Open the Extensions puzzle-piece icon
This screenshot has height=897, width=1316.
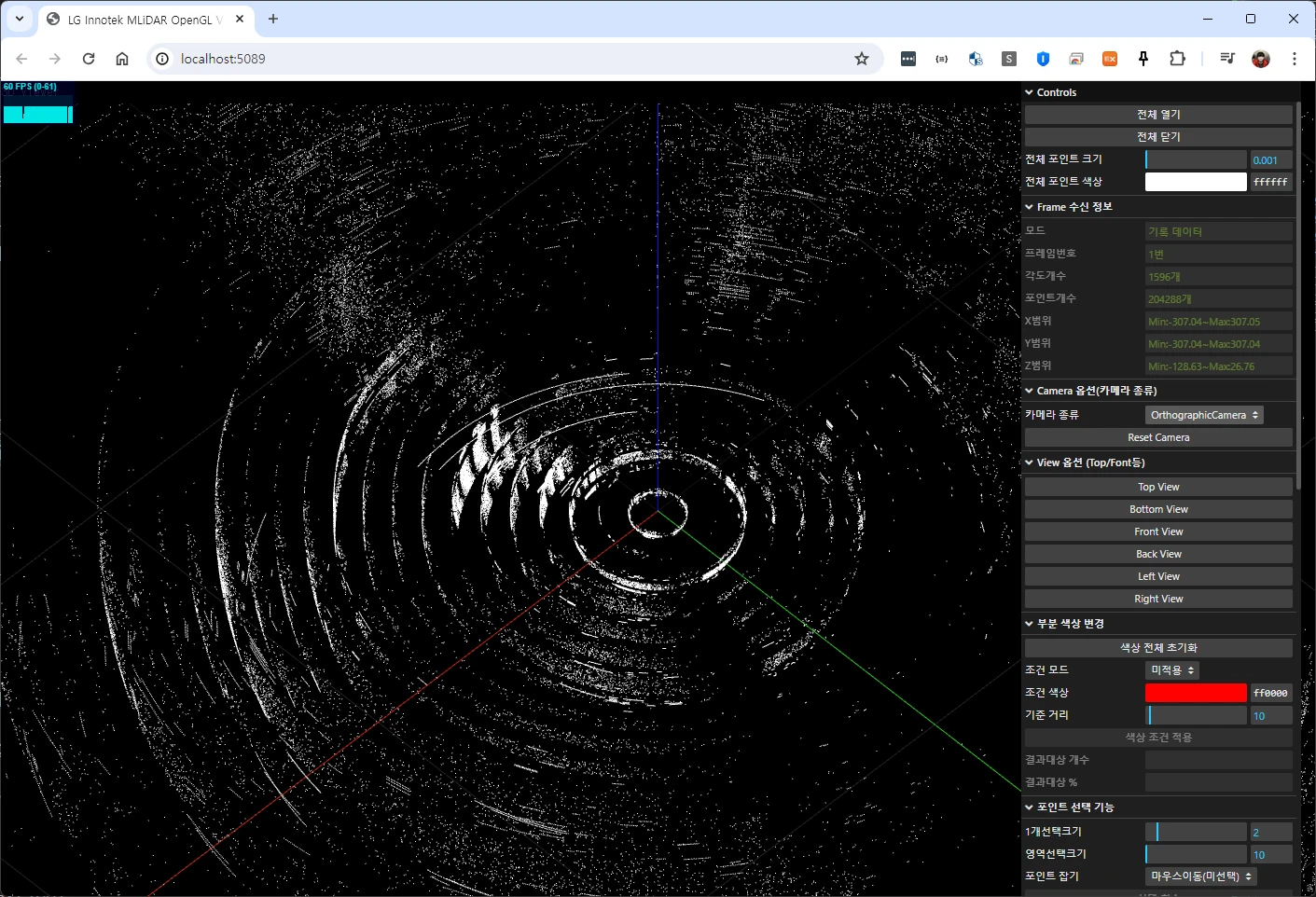pyautogui.click(x=1177, y=59)
